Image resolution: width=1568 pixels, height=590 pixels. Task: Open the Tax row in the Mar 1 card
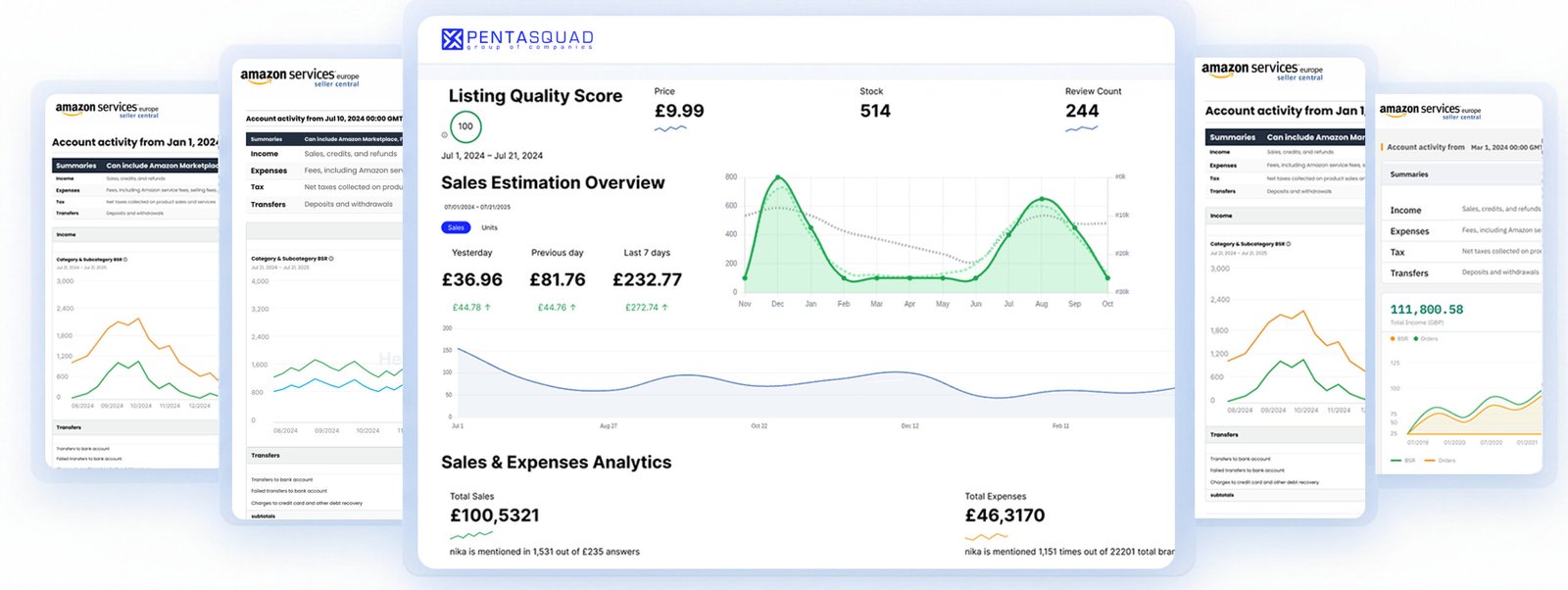(x=1462, y=252)
